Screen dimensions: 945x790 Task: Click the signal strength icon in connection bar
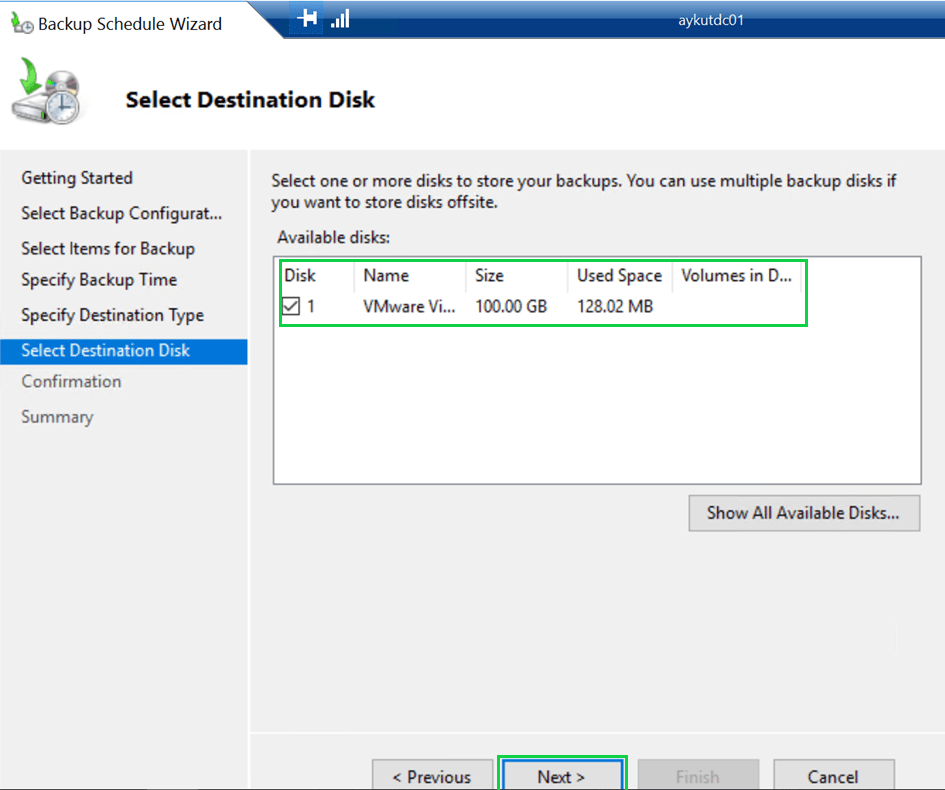click(340, 19)
